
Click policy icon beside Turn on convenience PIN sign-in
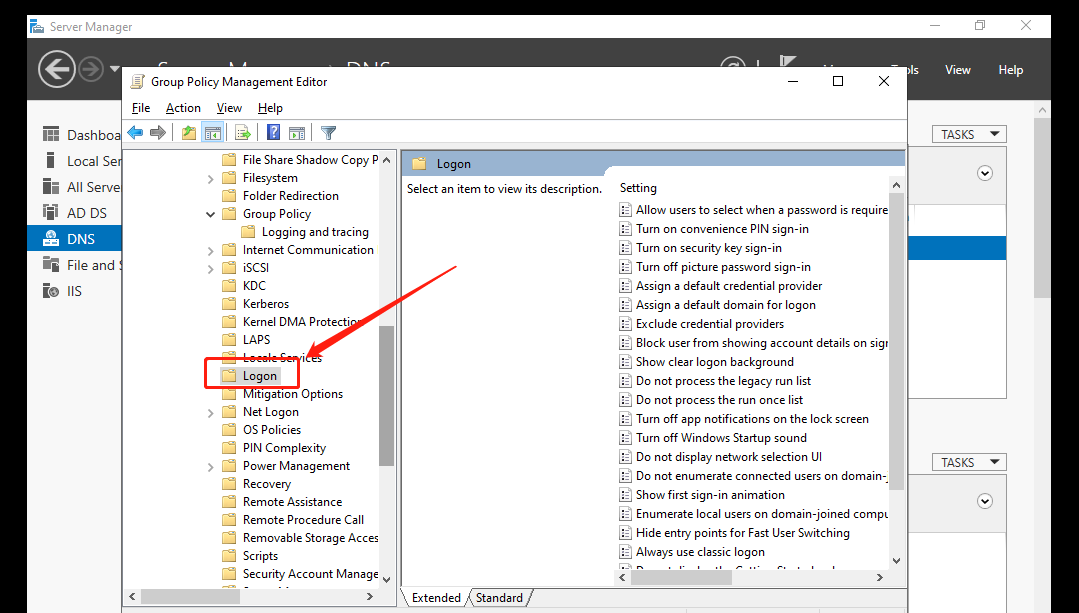[626, 228]
